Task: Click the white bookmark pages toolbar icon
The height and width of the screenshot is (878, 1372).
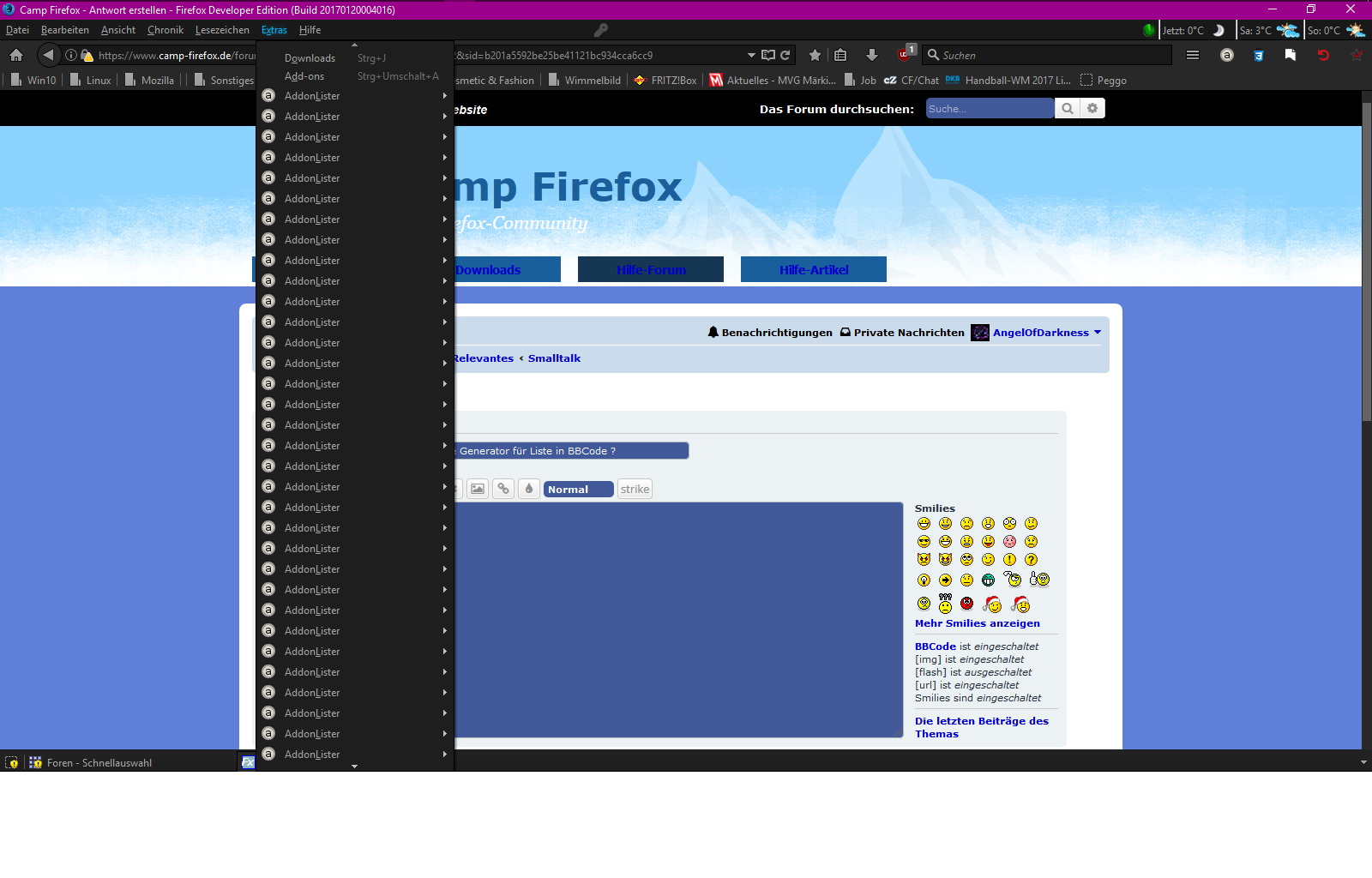Action: [x=1291, y=55]
